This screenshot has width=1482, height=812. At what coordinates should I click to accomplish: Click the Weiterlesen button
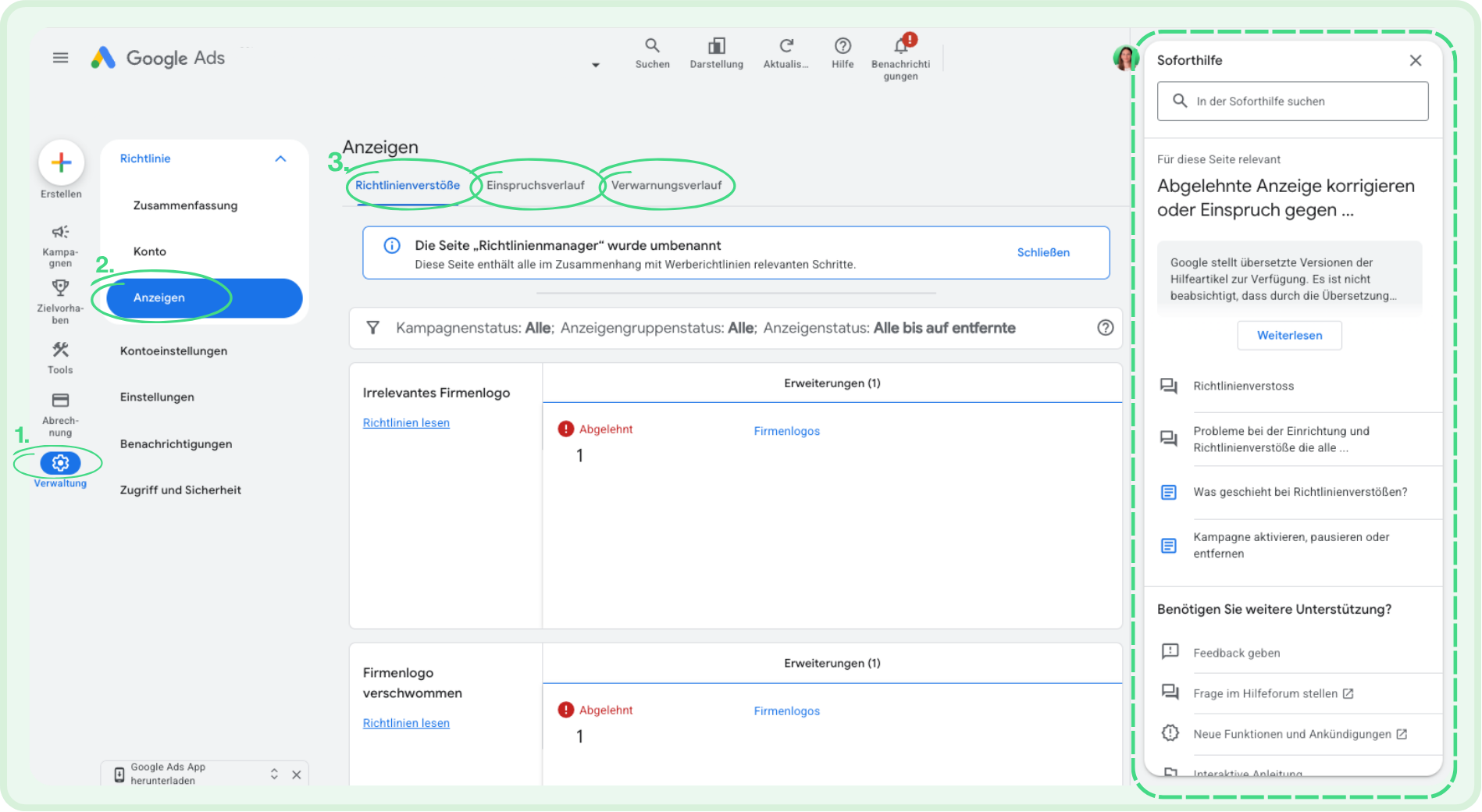[1289, 335]
